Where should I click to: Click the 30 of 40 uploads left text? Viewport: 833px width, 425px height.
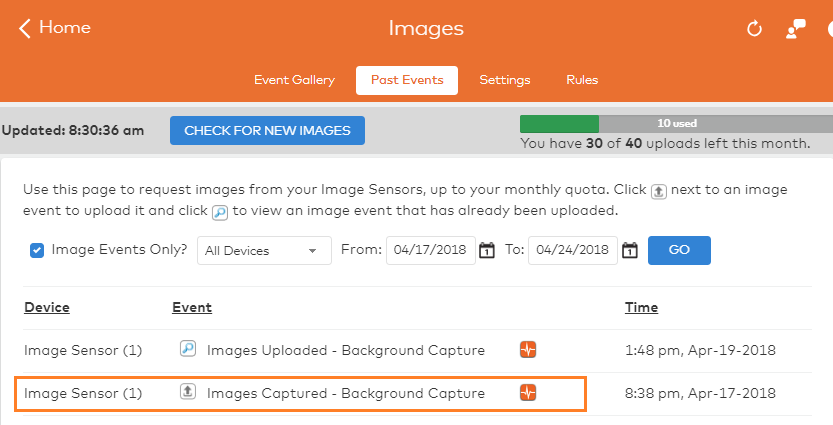click(665, 143)
